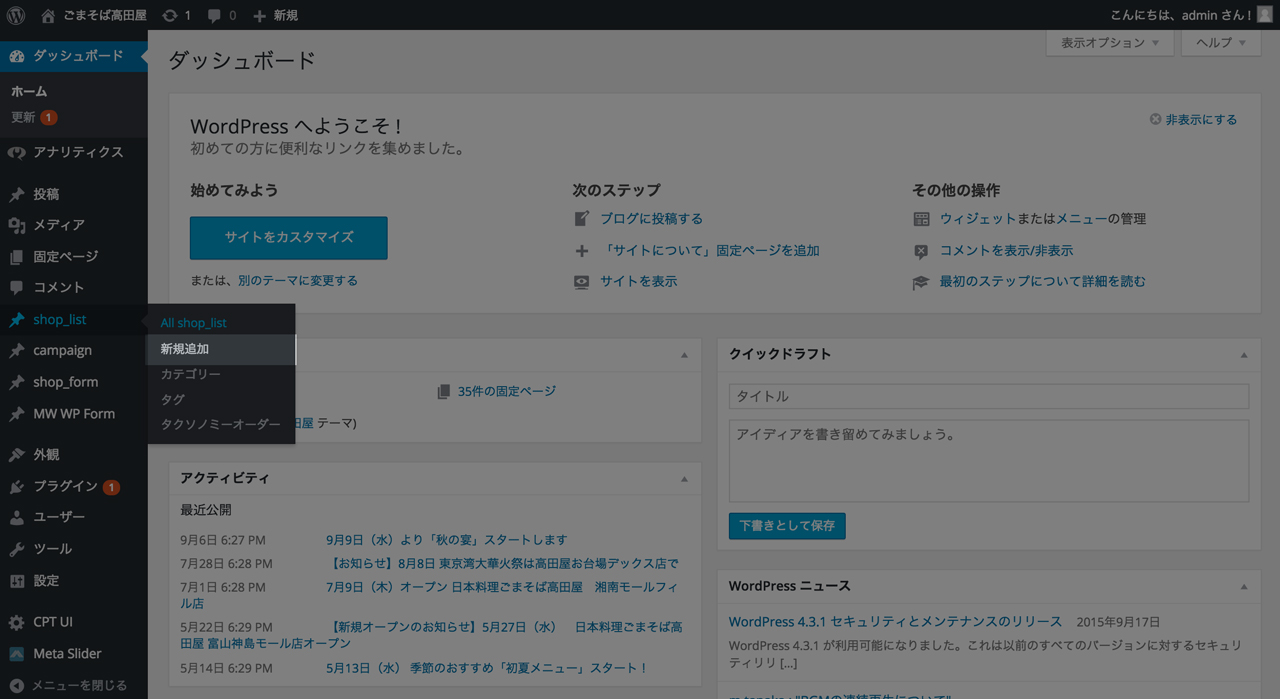Open the ブログに投稿する link
This screenshot has width=1280, height=699.
651,219
